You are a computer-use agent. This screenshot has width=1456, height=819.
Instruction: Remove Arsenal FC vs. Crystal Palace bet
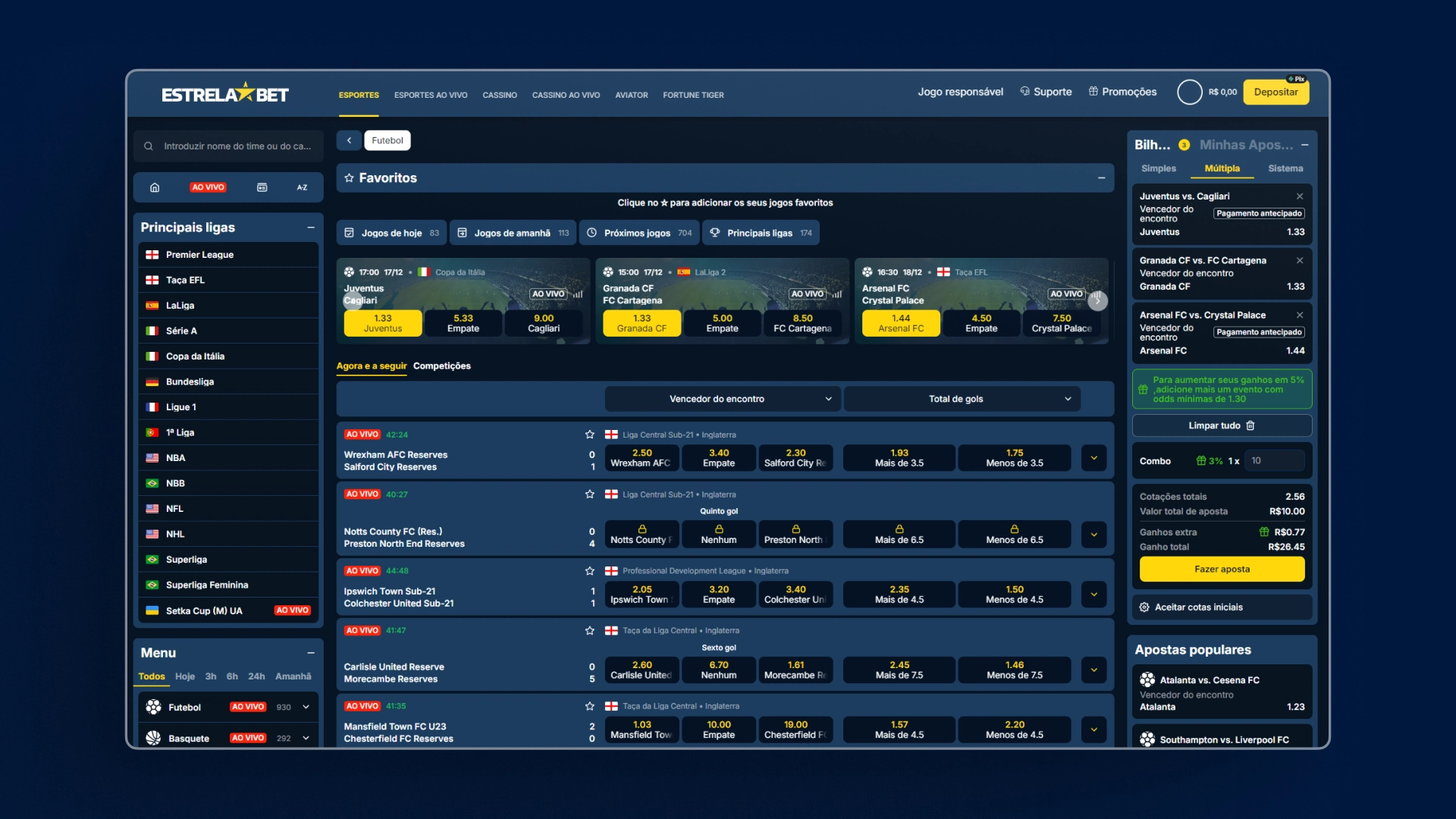[x=1300, y=315]
